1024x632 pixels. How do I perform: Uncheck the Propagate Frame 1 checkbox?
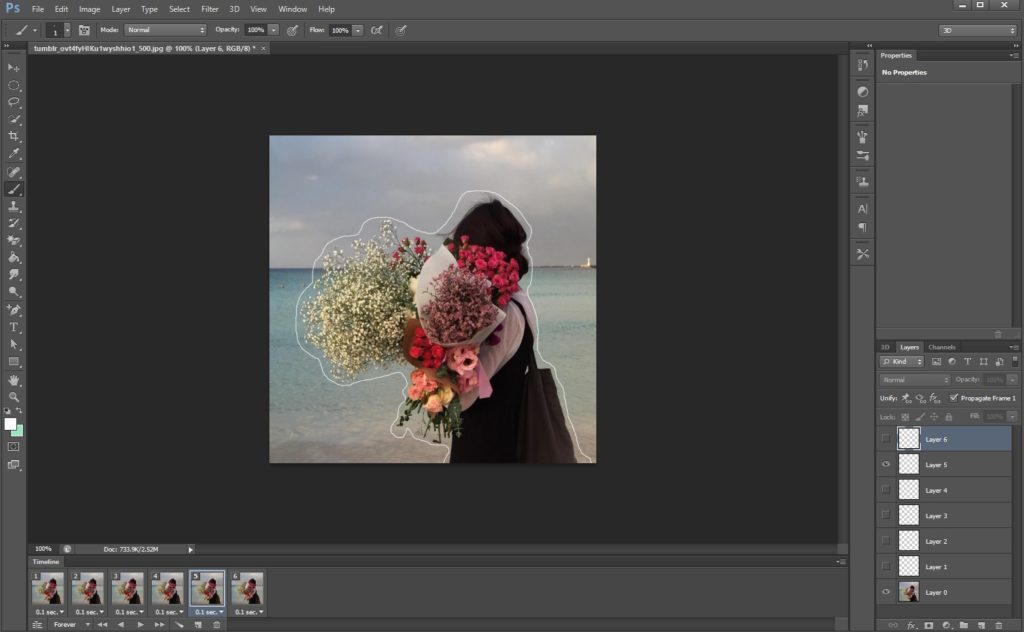point(953,398)
